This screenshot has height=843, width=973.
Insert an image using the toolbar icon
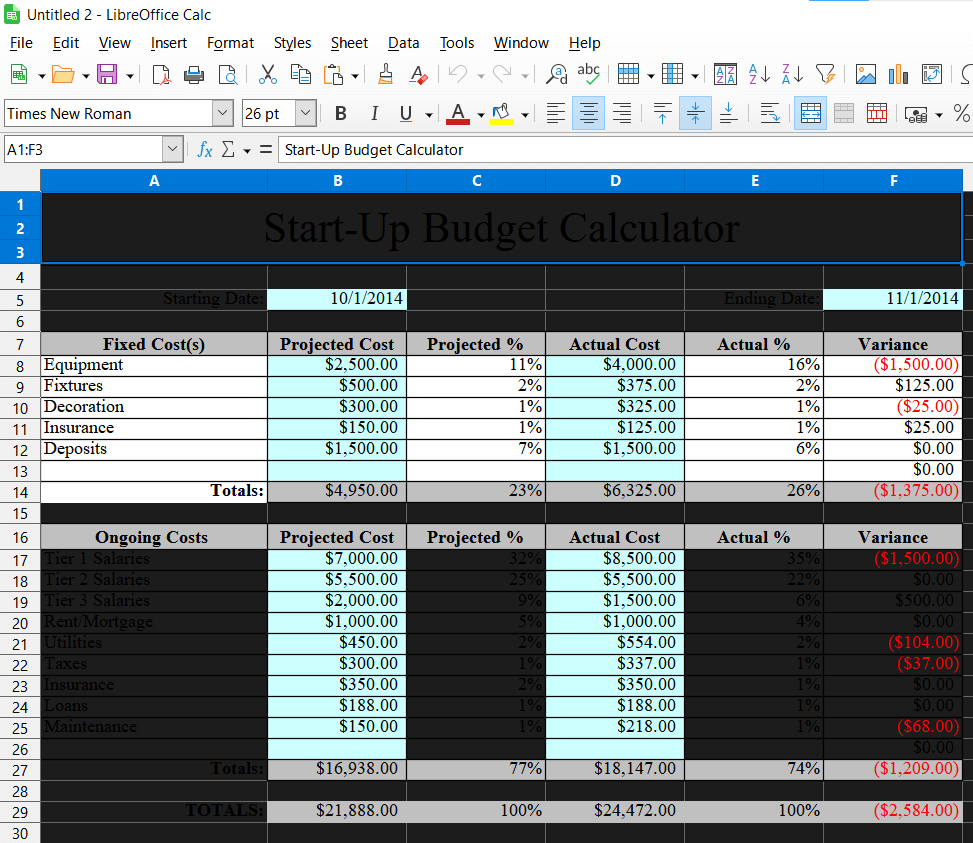(866, 74)
